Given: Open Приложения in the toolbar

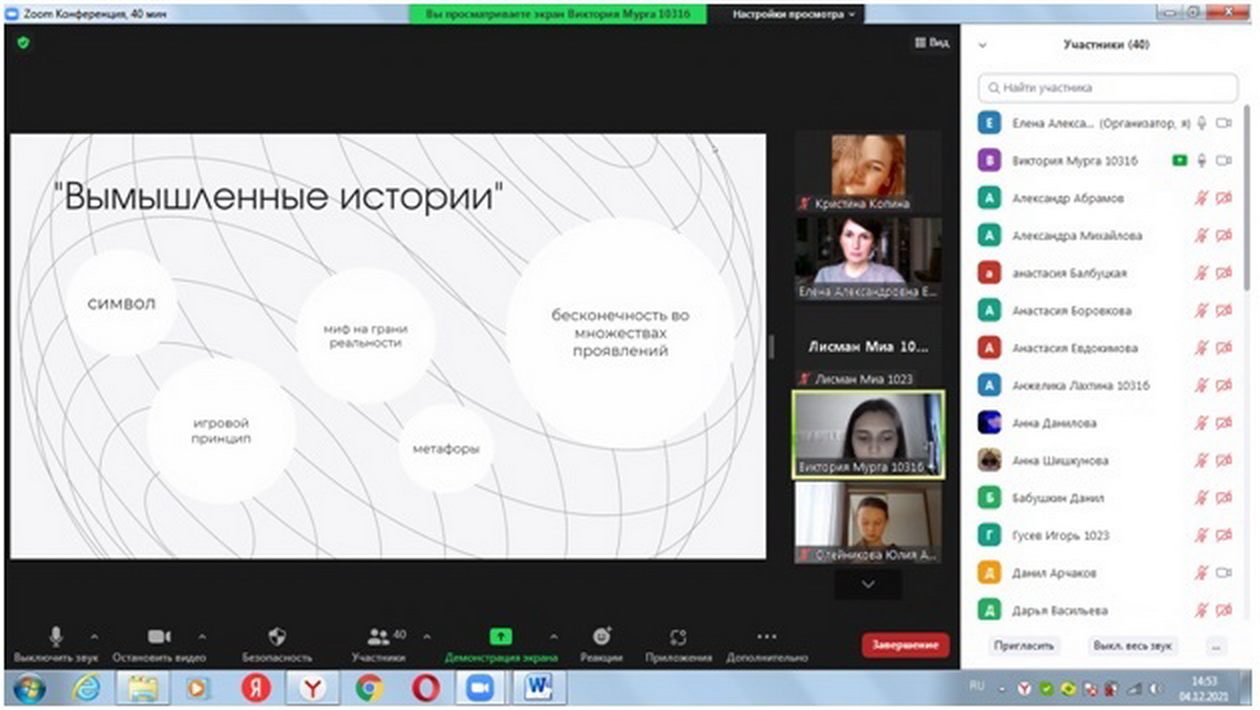Looking at the screenshot, I should pos(679,644).
